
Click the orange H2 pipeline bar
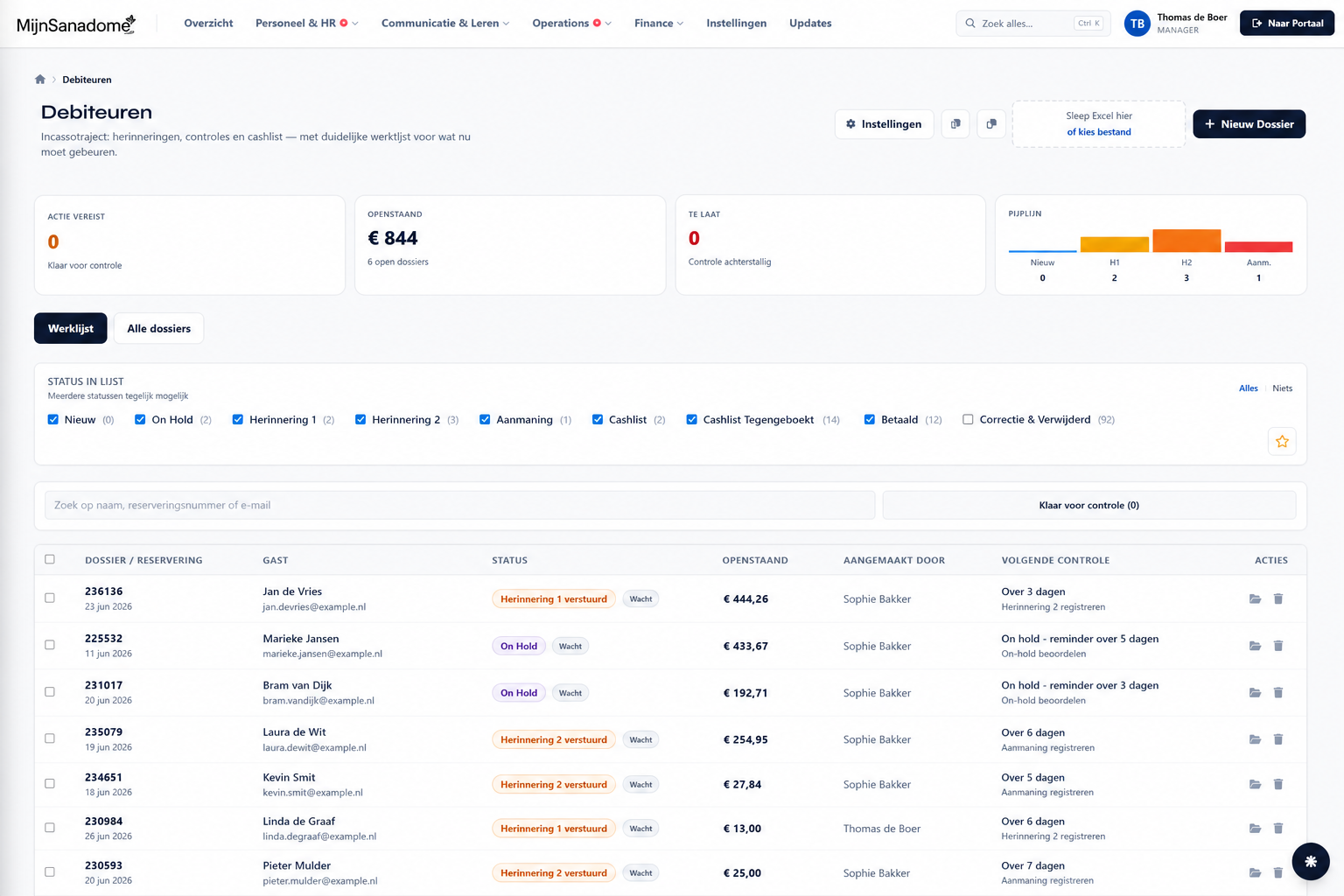click(1186, 241)
